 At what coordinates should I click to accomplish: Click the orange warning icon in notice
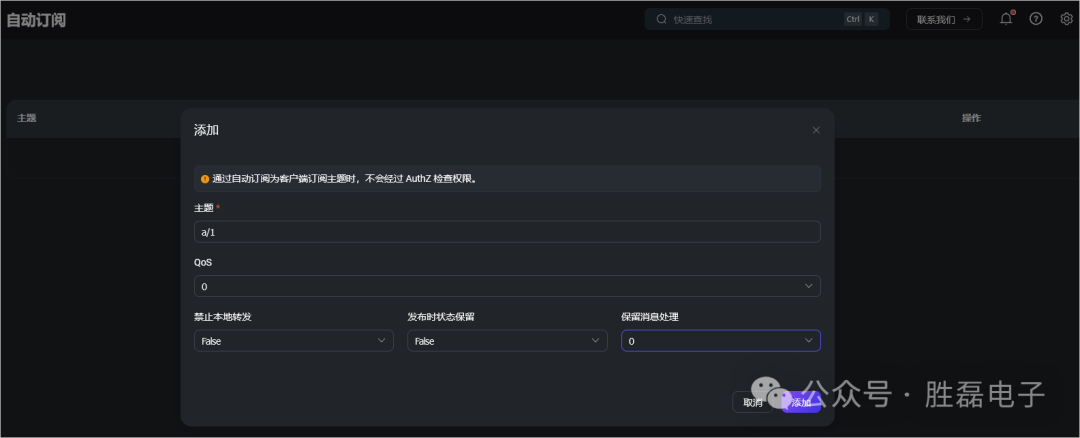pyautogui.click(x=205, y=179)
